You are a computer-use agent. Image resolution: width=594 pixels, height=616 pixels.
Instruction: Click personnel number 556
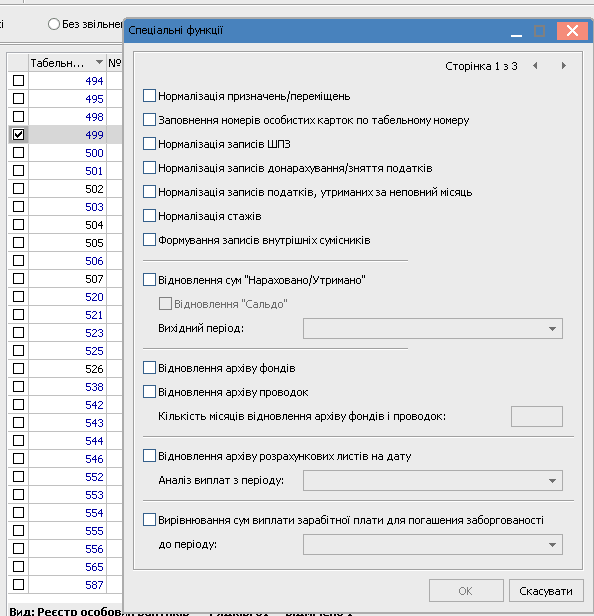[94, 549]
